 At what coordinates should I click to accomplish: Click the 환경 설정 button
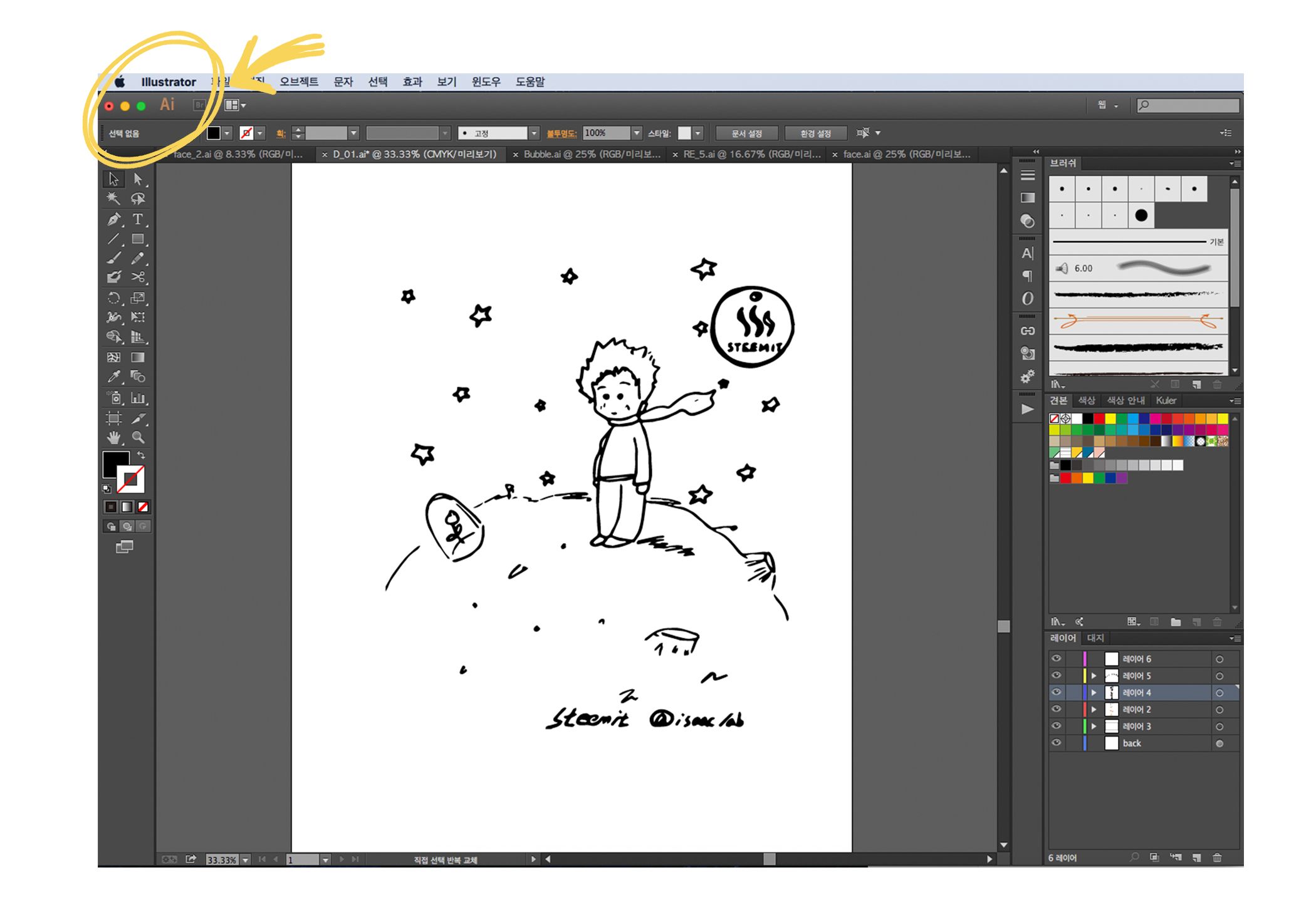tap(815, 133)
